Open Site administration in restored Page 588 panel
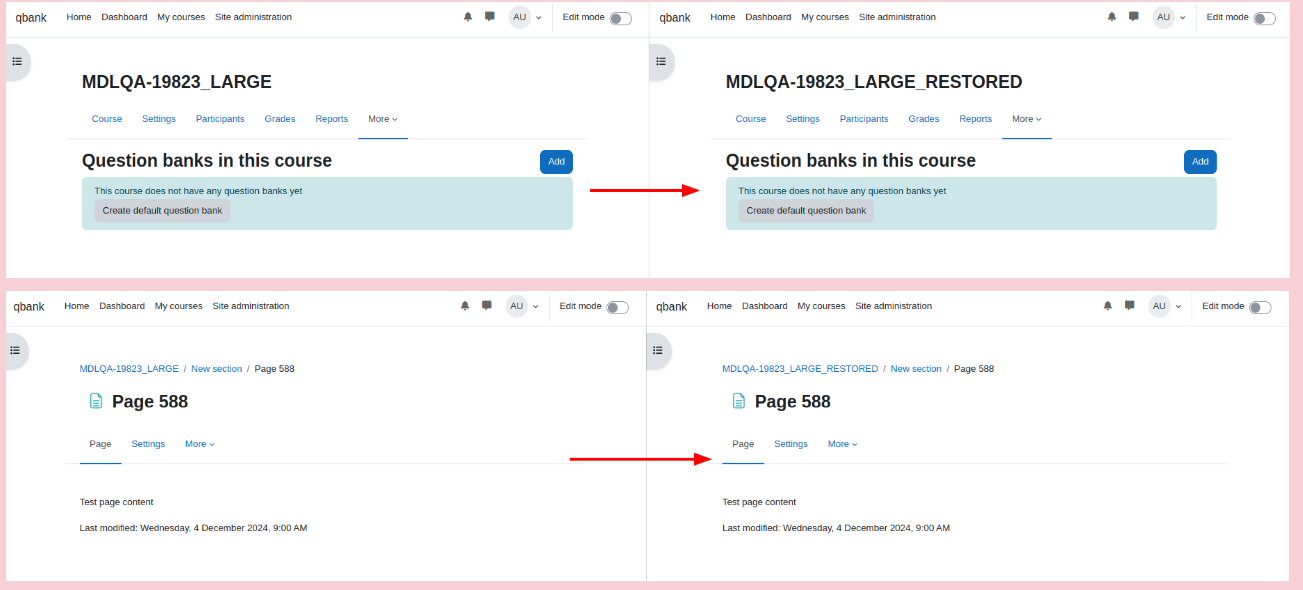Screen dimensions: 1303x590 [x=893, y=306]
